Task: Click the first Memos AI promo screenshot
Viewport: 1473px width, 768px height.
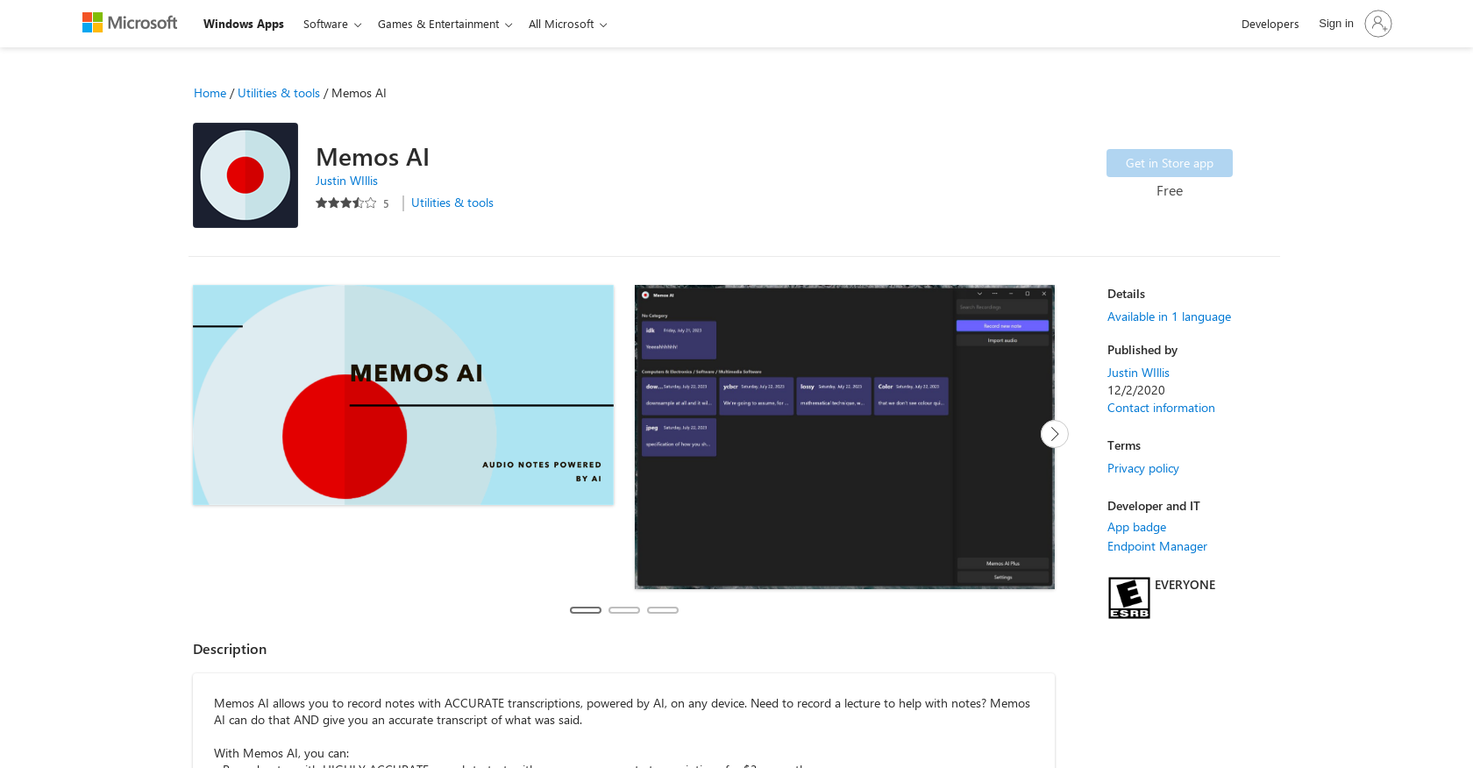Action: 402,395
